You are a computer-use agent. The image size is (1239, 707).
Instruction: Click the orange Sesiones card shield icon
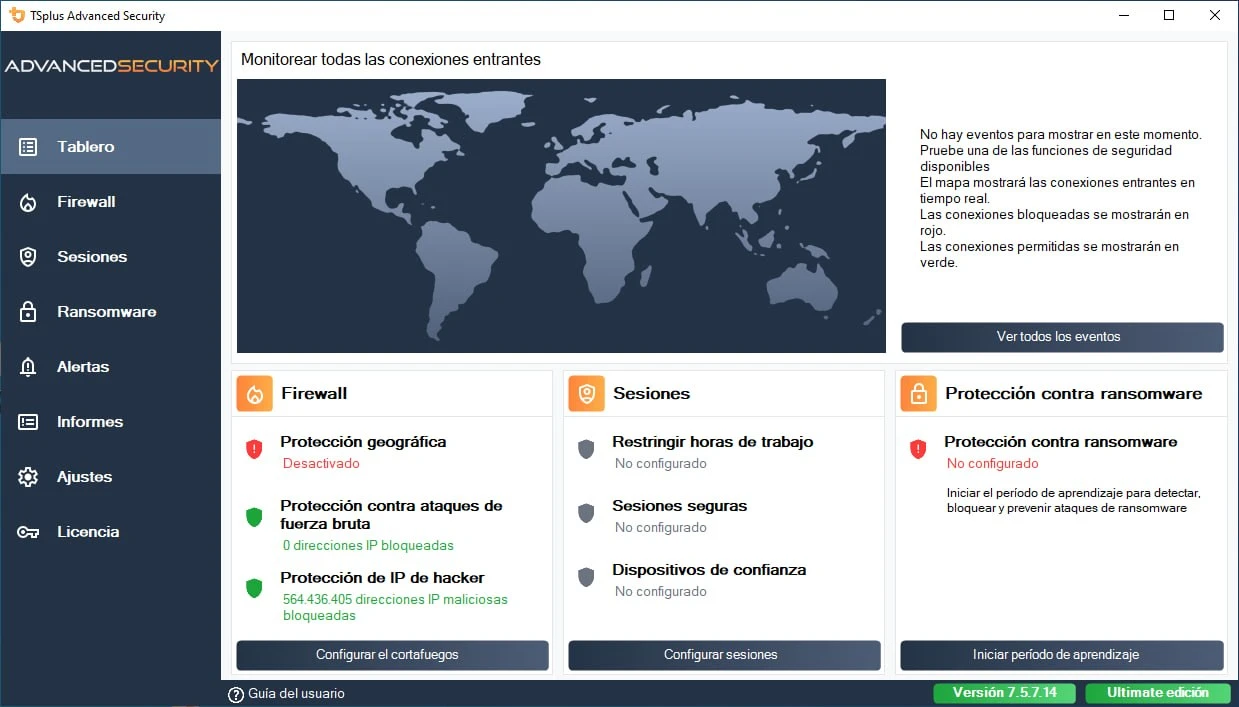pos(586,394)
